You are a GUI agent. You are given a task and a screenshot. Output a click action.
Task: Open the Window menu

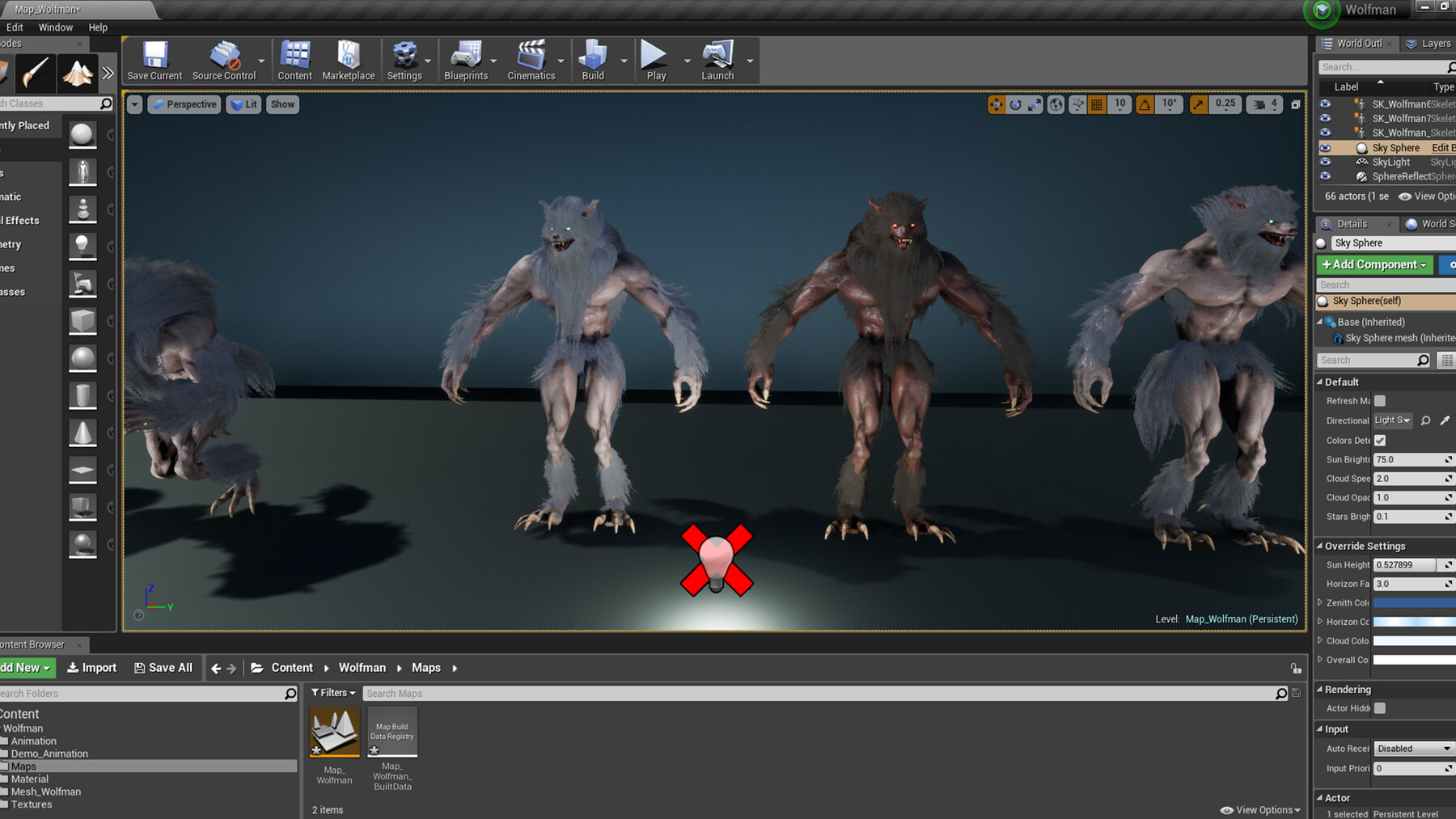tap(56, 27)
